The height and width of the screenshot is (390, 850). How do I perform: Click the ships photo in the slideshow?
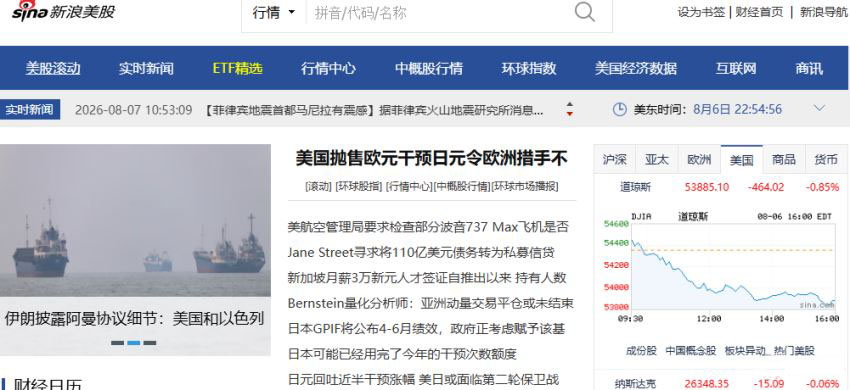tap(136, 220)
